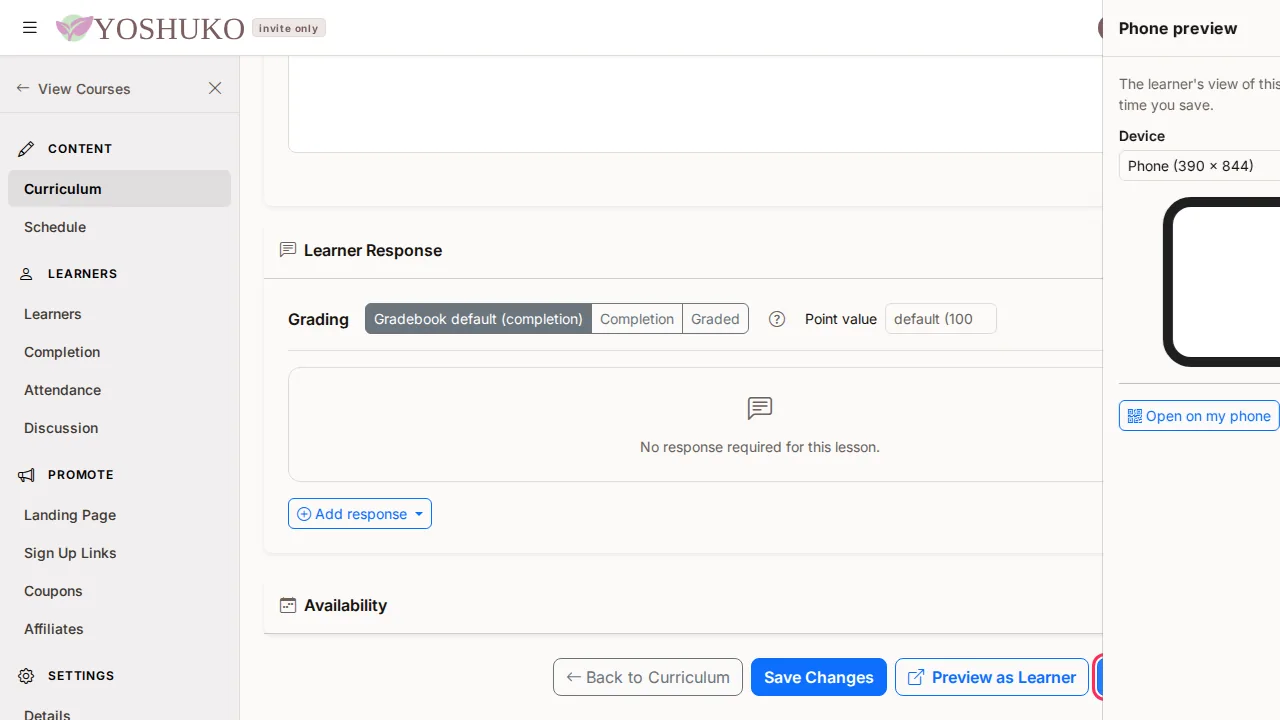Click the Promote megaphone icon
This screenshot has width=1280, height=720.
pyautogui.click(x=26, y=475)
